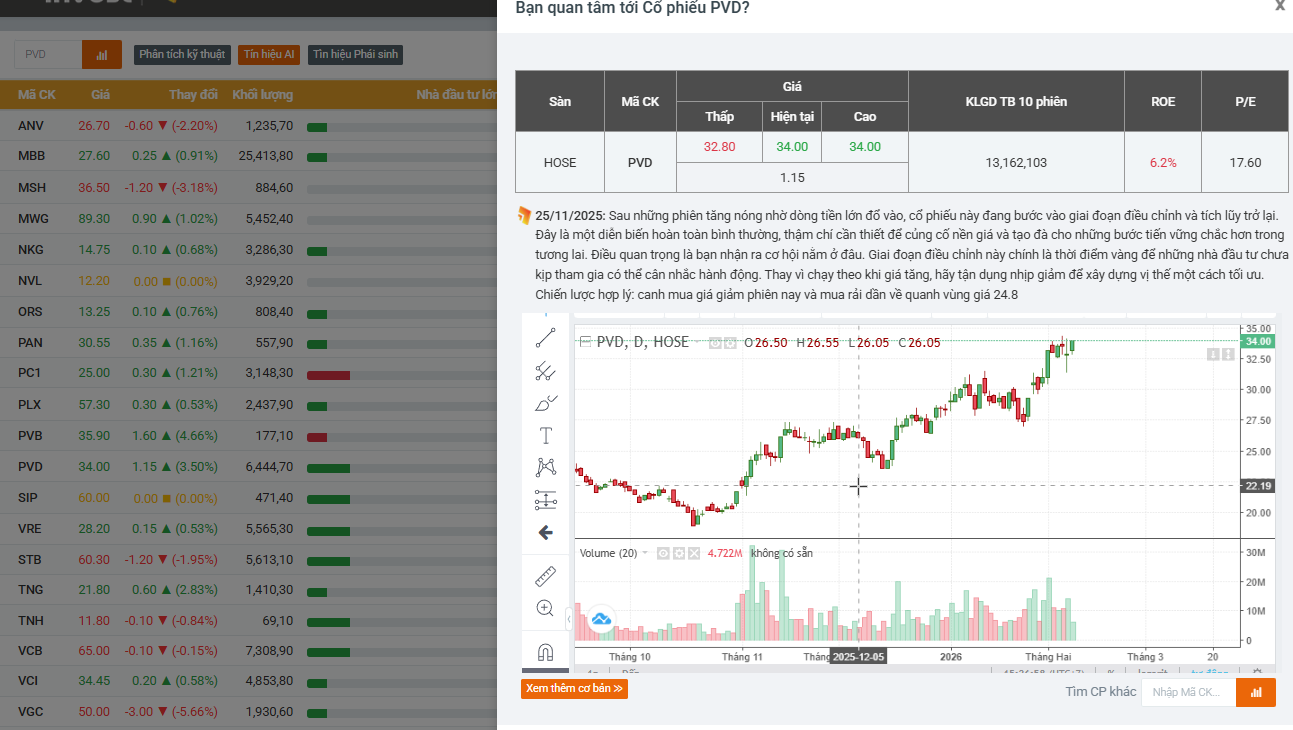Screen dimensions: 1293x730
Task: Click the low price 32.80 cell
Action: coord(719,147)
